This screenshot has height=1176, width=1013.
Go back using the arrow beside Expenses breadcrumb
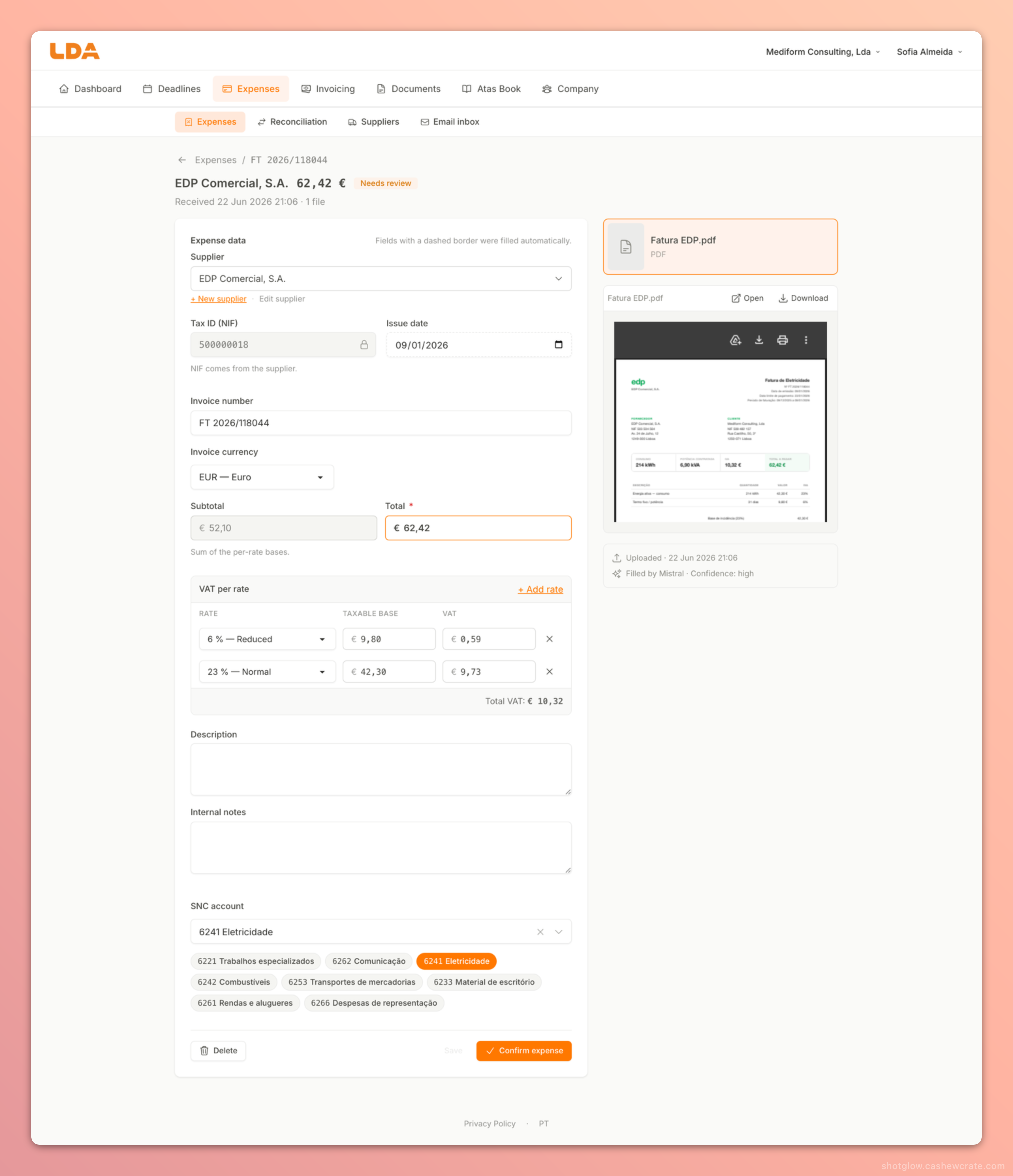click(182, 160)
